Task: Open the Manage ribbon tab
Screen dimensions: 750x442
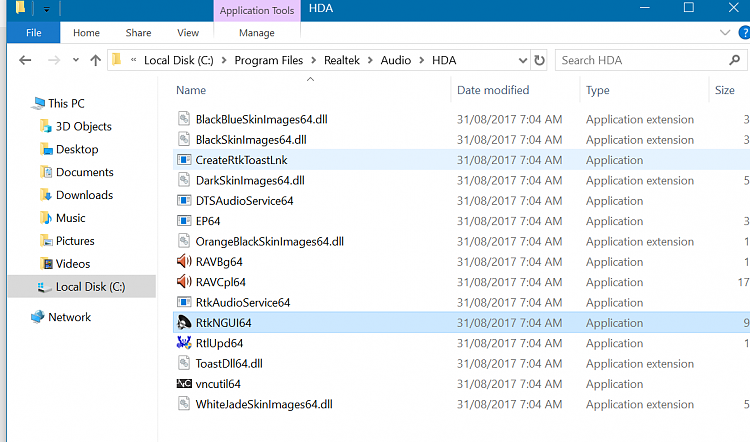Action: click(x=257, y=33)
